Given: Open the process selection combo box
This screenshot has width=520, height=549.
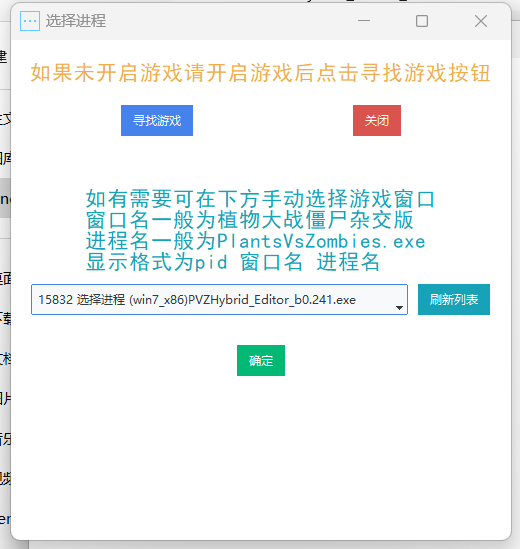Looking at the screenshot, I should [219, 299].
